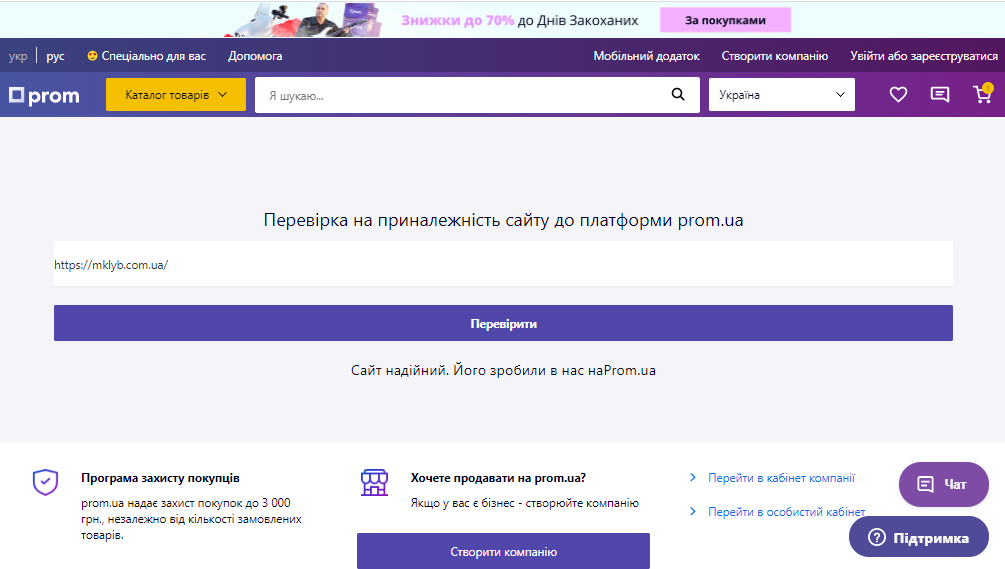Click the buyer protection shield icon
This screenshot has height=569, width=1005.
(46, 482)
